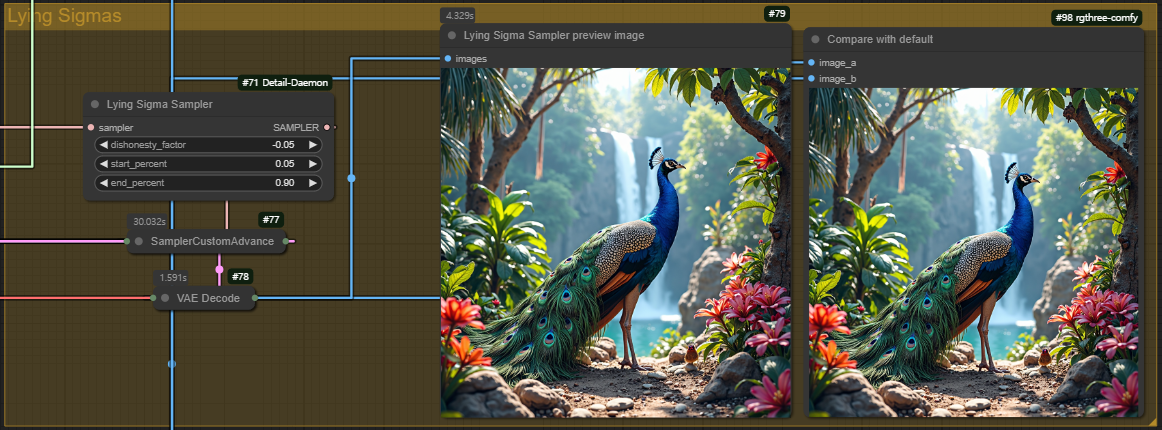Click the pink link midpoint dot above VAE Decode
Image resolution: width=1162 pixels, height=430 pixels.
(219, 269)
